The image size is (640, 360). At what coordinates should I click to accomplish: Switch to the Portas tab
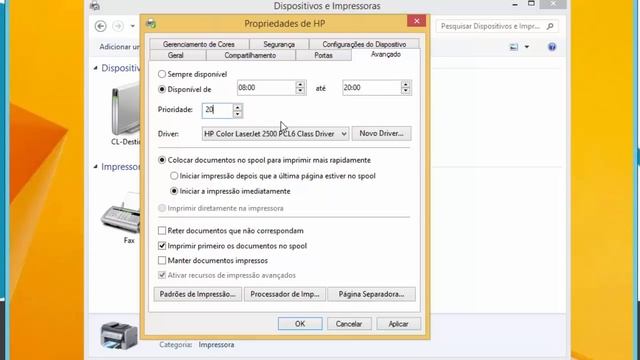coord(323,55)
